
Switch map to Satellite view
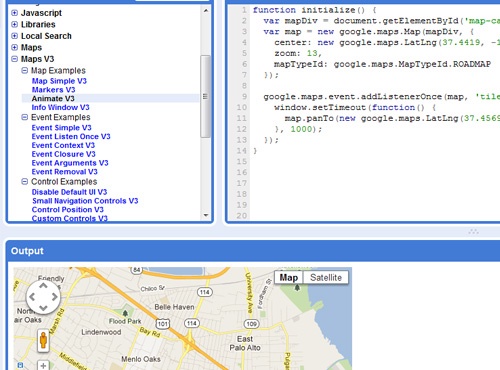tap(326, 277)
